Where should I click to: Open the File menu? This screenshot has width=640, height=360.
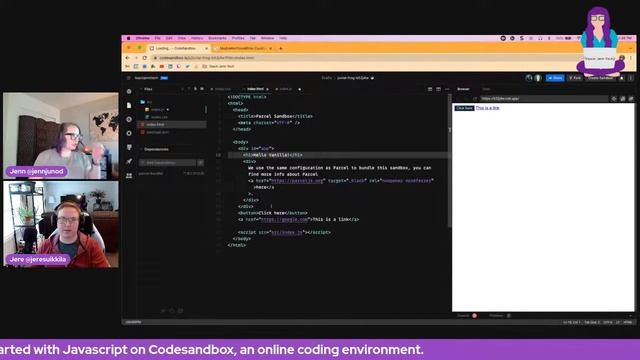click(158, 38)
